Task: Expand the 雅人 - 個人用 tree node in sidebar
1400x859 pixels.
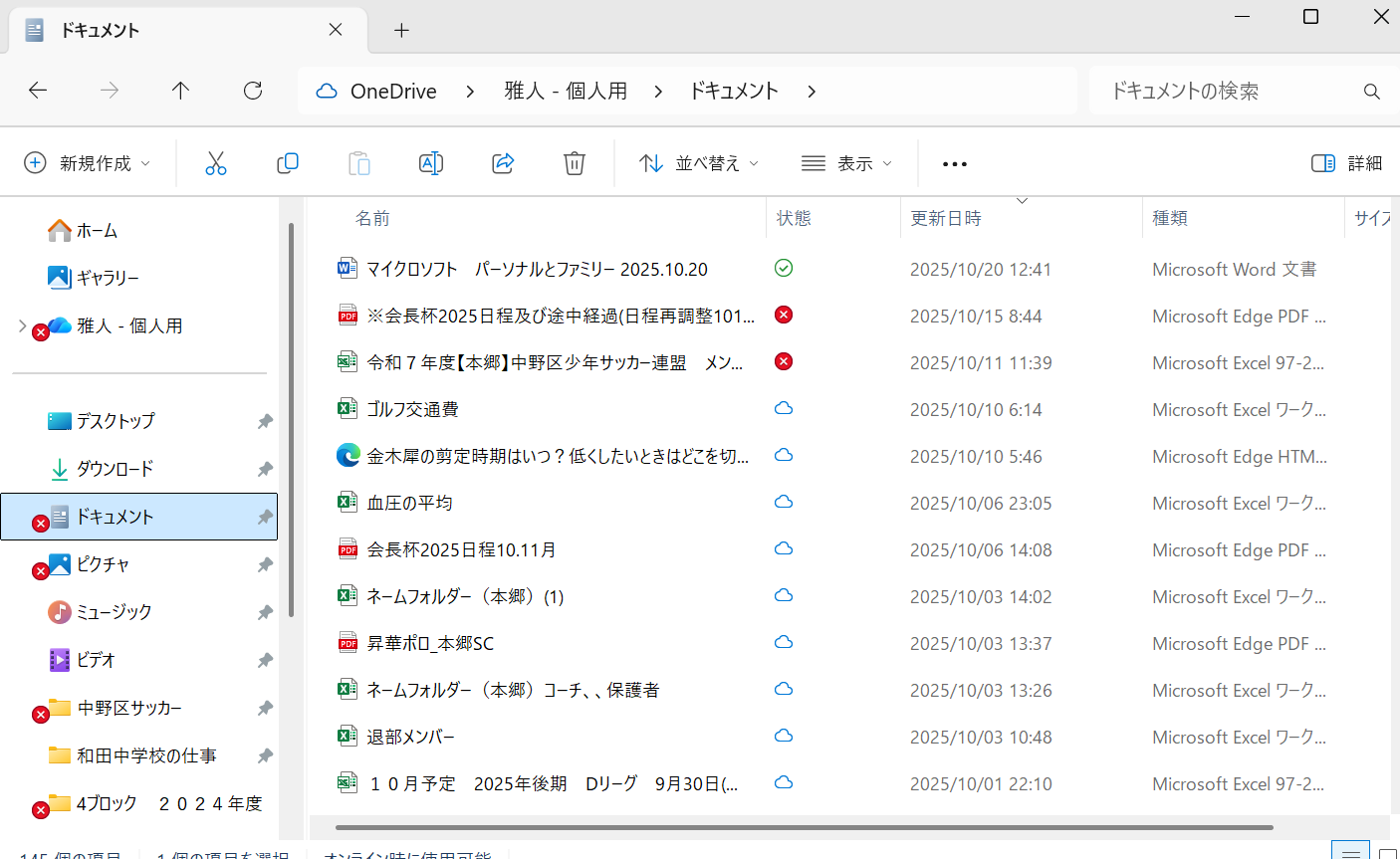Action: point(22,325)
